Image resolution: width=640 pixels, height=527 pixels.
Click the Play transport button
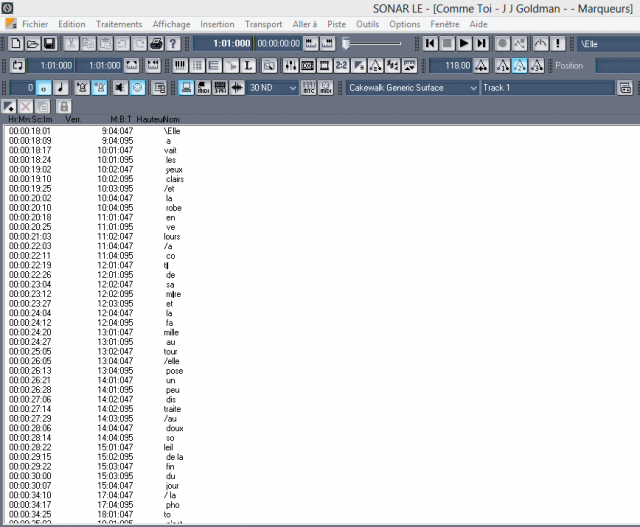point(464,43)
